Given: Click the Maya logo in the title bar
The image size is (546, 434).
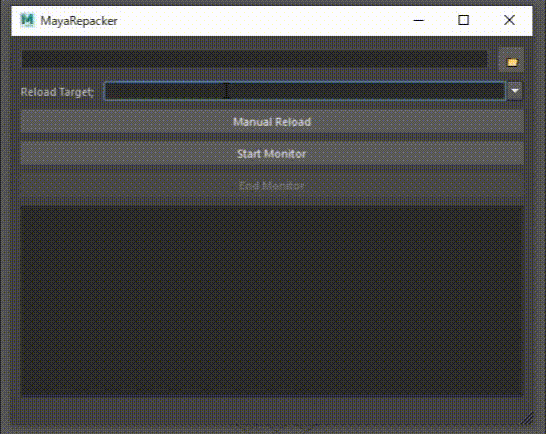Looking at the screenshot, I should pos(27,20).
